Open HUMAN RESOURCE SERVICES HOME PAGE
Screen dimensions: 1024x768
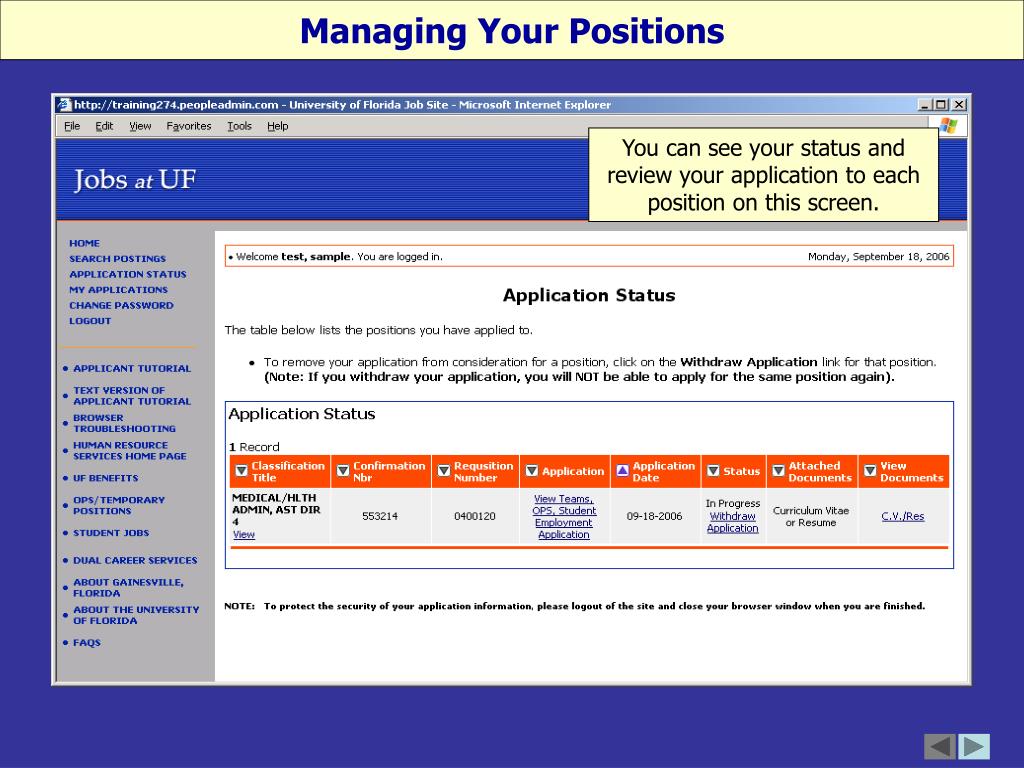click(x=129, y=451)
